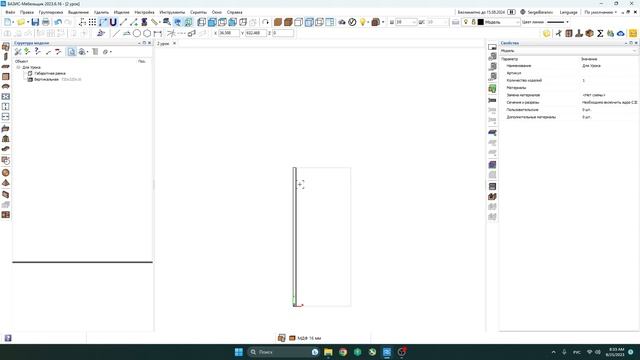The width and height of the screenshot is (640, 360).
Task: Select Габаритная рамка tree item
Action: pos(49,73)
